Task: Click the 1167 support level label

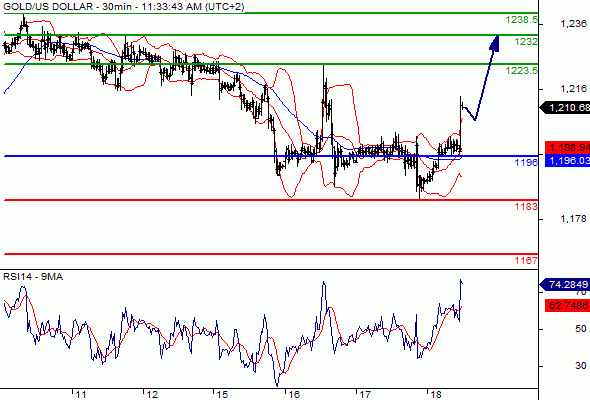Action: pyautogui.click(x=526, y=260)
